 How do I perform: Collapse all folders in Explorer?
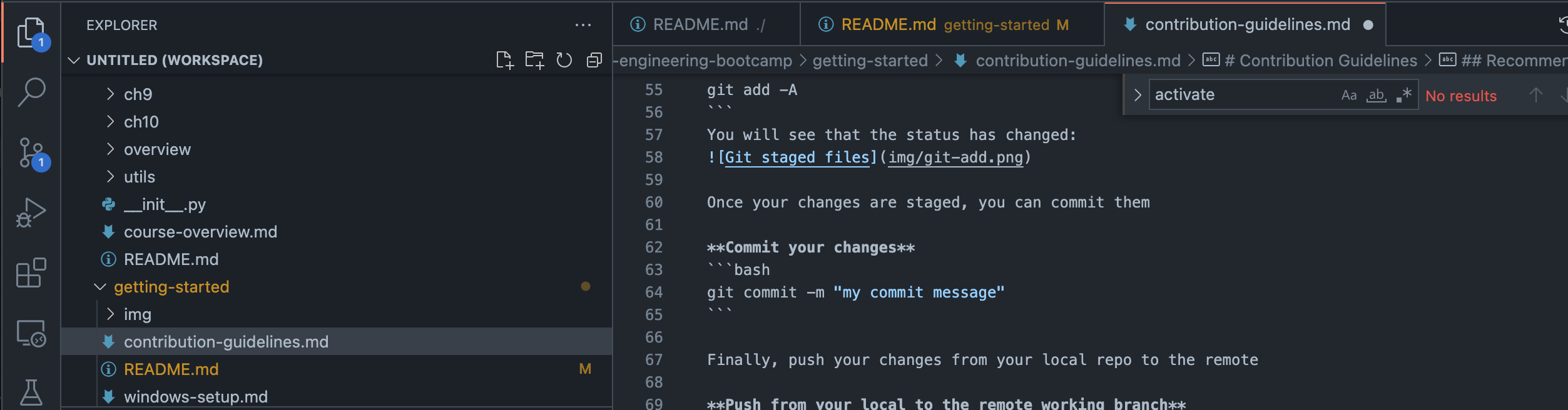point(594,60)
